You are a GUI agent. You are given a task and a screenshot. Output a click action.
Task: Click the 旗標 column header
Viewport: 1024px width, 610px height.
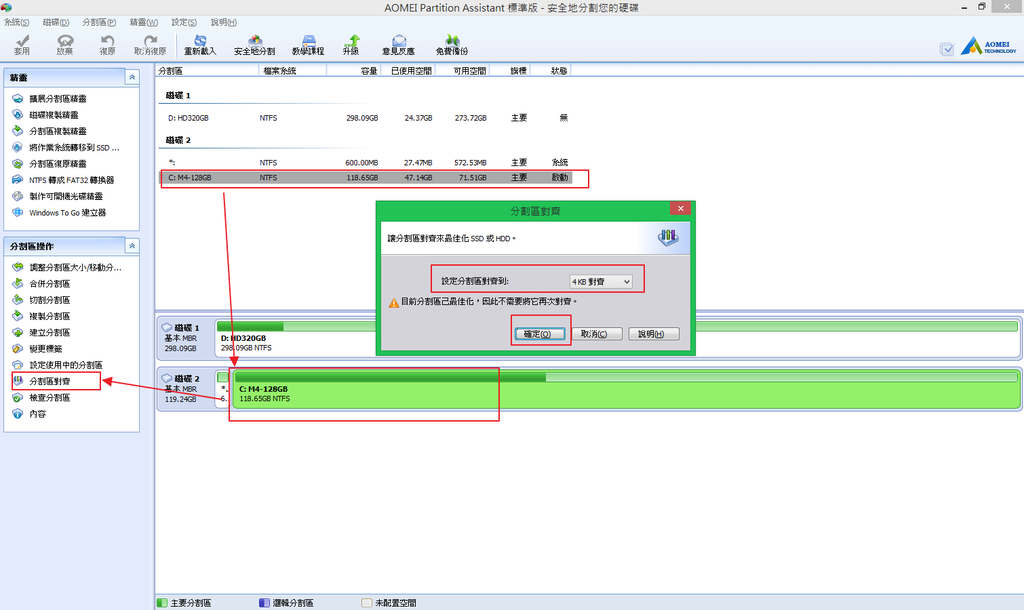(x=510, y=71)
